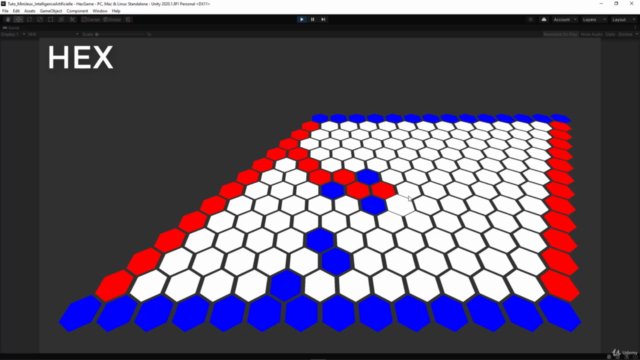640x360 pixels.
Task: Select the Rotate tool in the toolbar
Action: click(29, 20)
